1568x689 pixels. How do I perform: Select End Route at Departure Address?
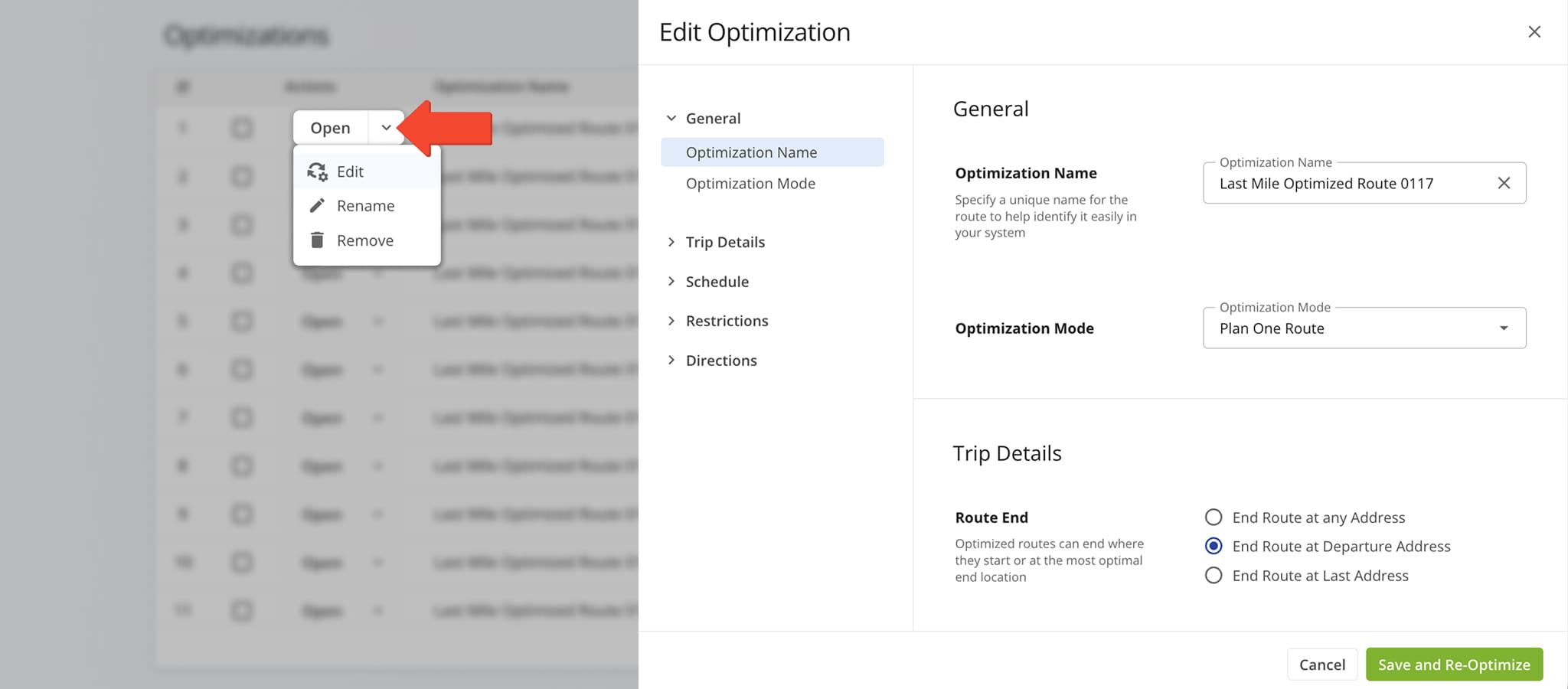point(1214,547)
